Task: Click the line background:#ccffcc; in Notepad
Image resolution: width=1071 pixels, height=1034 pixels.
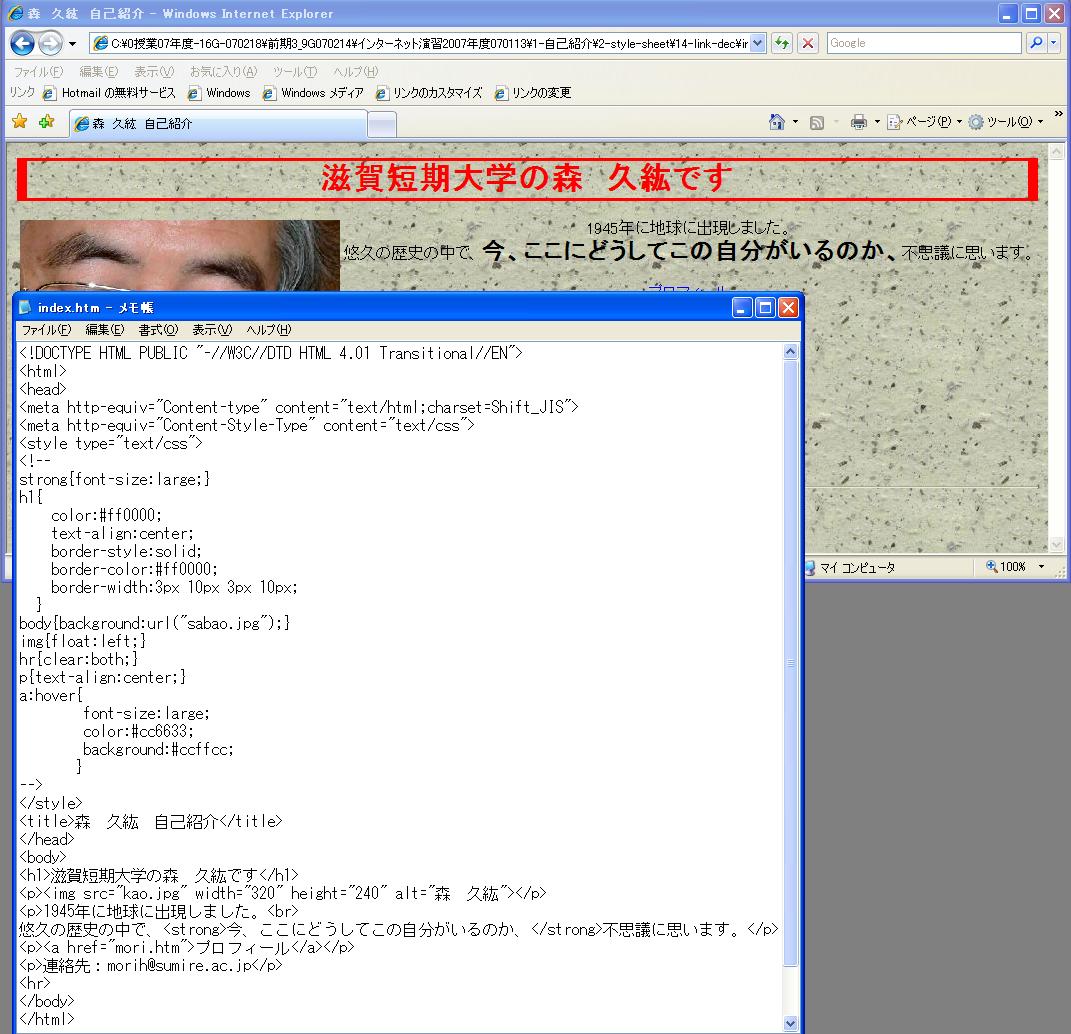Action: pos(158,749)
